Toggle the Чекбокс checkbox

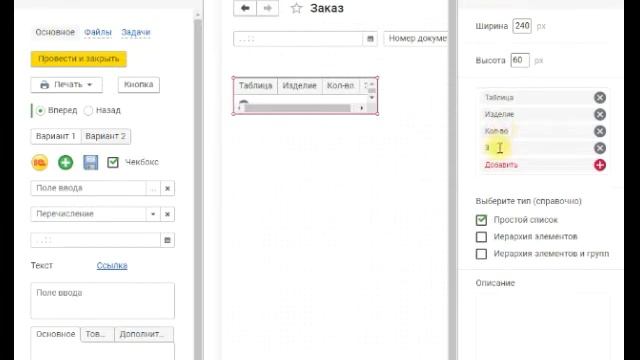pos(113,162)
